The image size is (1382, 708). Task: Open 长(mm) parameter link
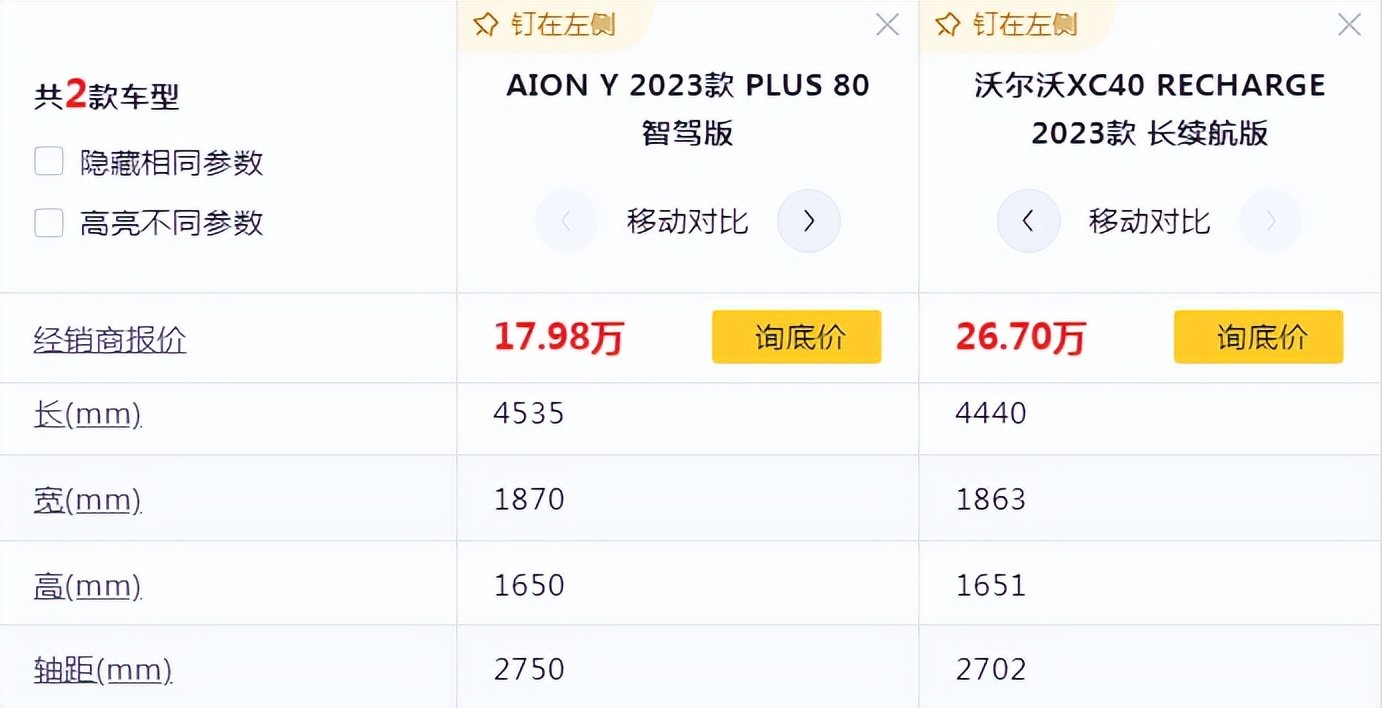click(x=88, y=413)
